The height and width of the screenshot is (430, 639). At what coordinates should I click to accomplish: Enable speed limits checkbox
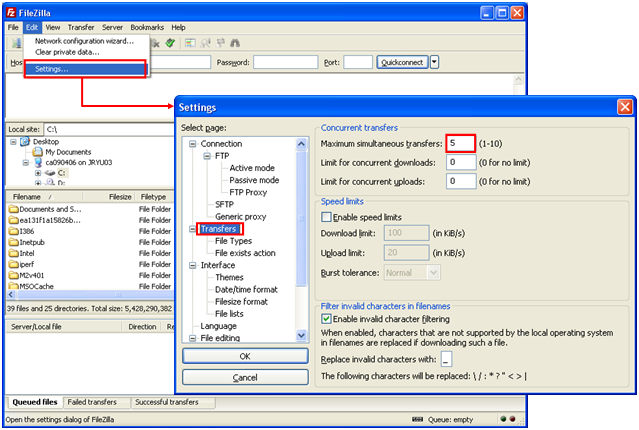point(325,216)
